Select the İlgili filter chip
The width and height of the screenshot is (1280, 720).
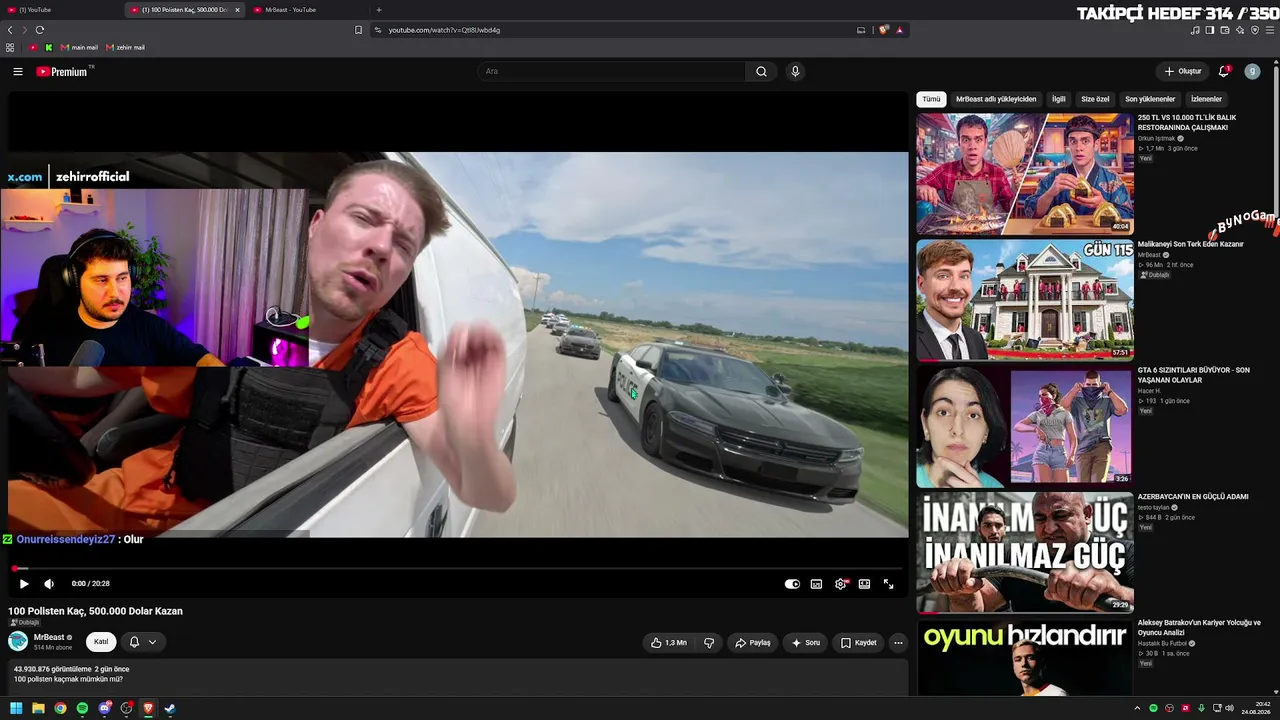coord(1058,99)
